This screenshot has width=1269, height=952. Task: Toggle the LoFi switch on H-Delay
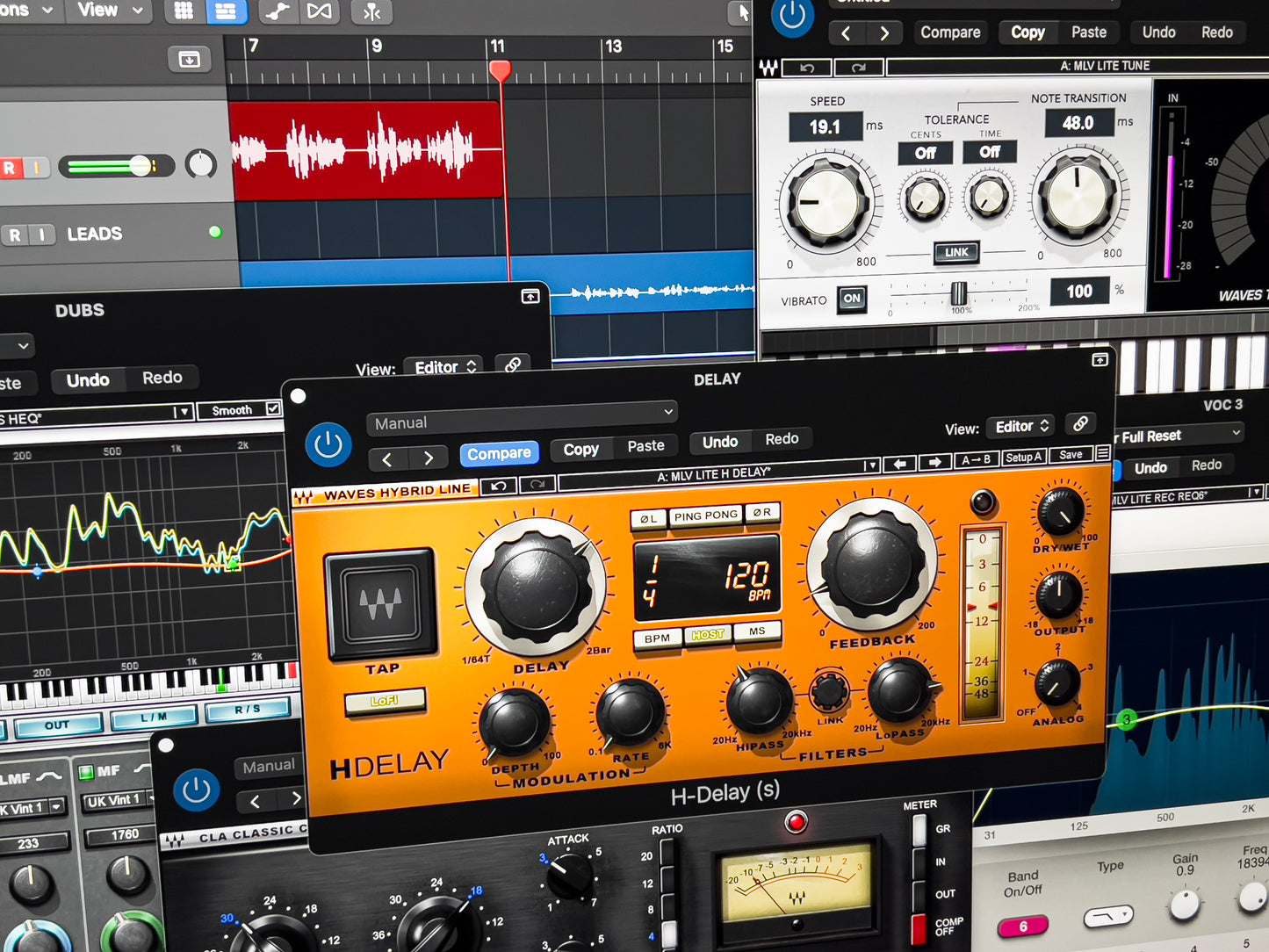[x=385, y=701]
